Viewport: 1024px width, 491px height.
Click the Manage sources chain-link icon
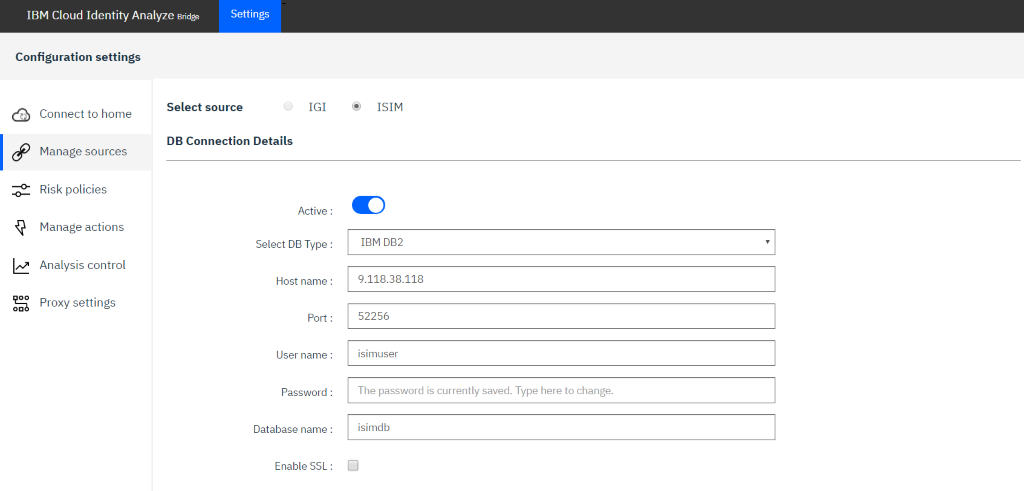pyautogui.click(x=22, y=152)
